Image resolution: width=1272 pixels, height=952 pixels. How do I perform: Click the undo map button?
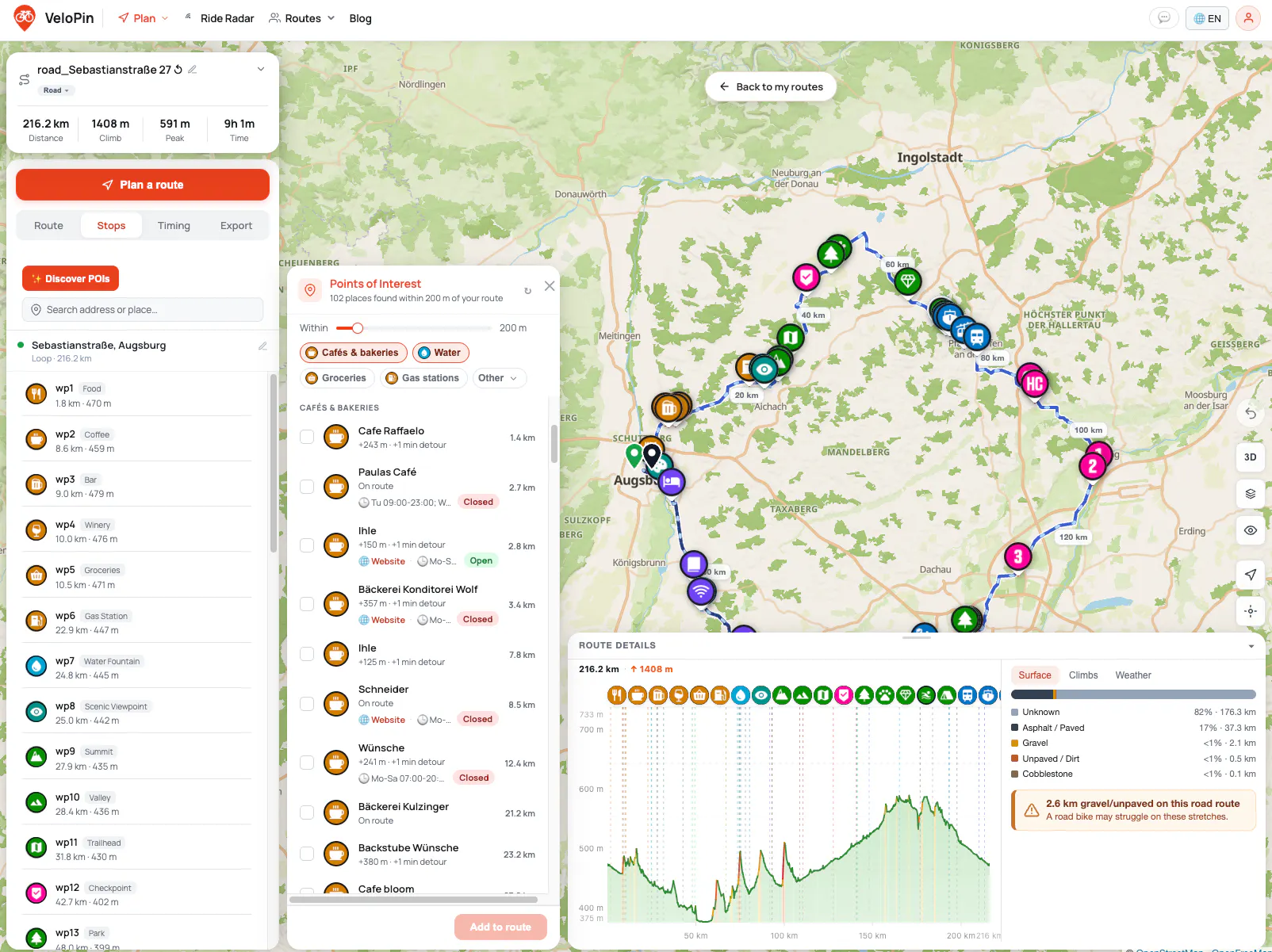[x=1251, y=413]
